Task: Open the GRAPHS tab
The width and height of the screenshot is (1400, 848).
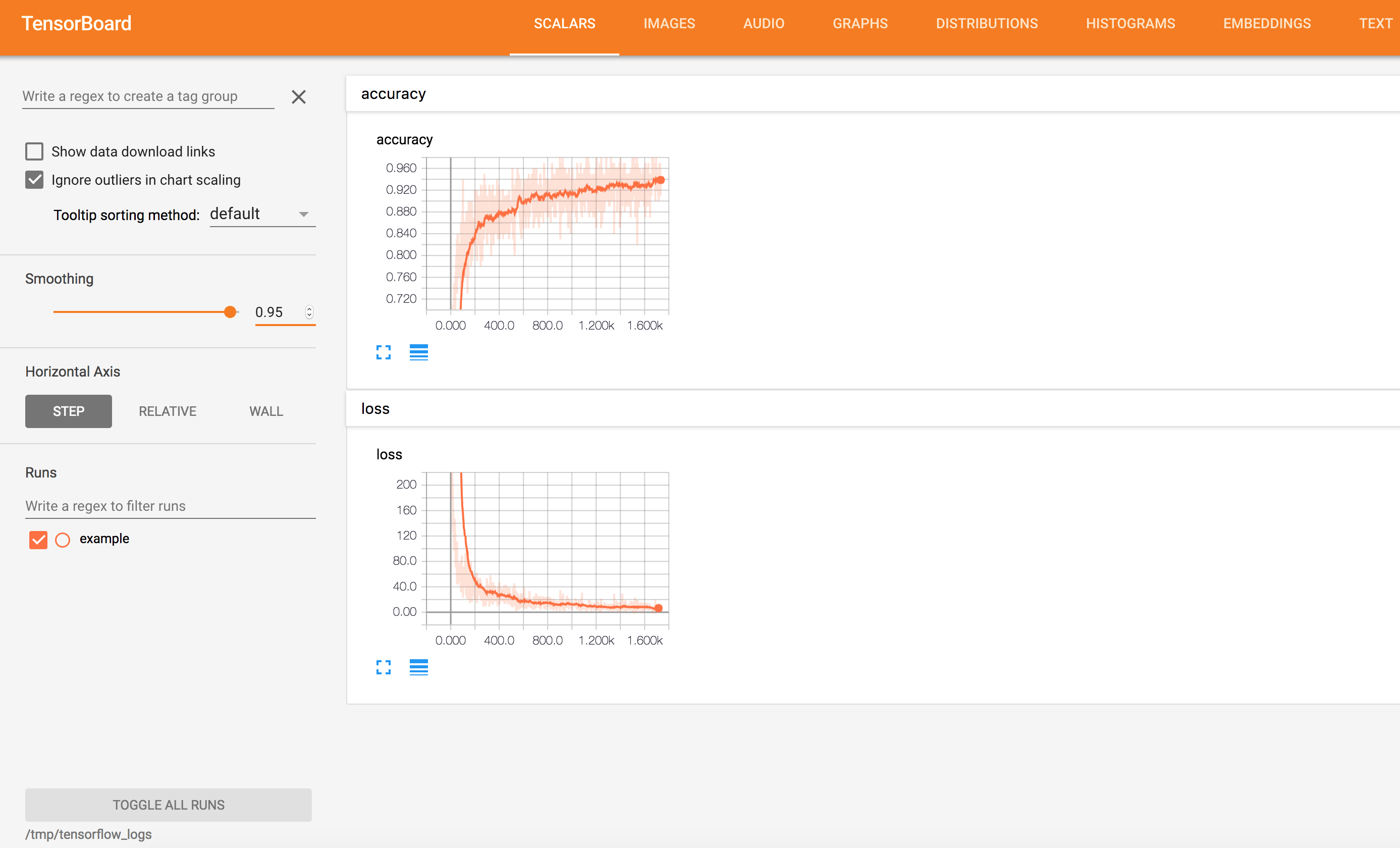Action: (859, 23)
